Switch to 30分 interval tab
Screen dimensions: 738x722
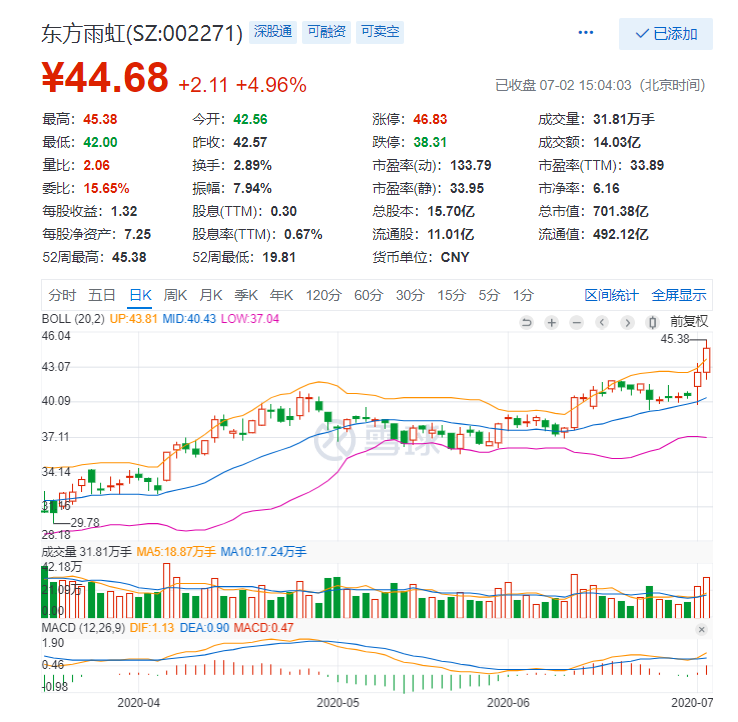410,295
